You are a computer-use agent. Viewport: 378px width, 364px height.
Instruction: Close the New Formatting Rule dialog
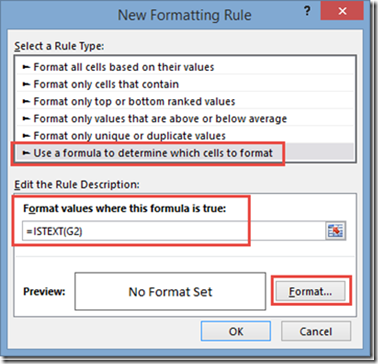342,12
